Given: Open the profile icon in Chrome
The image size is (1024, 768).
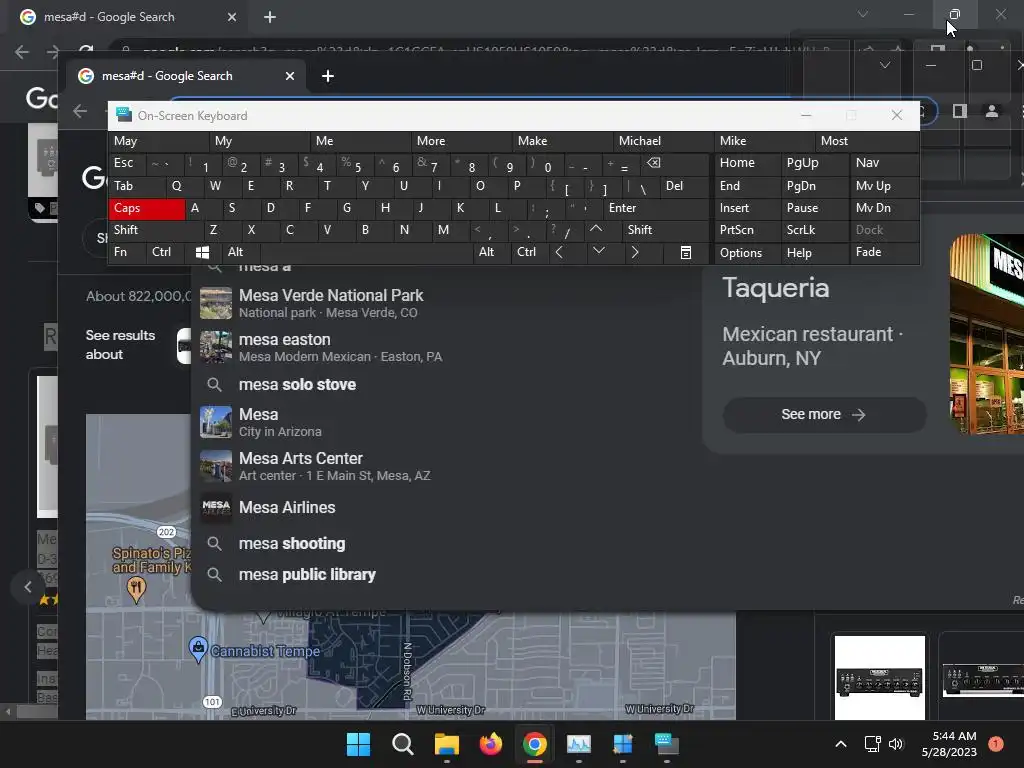Looking at the screenshot, I should click(991, 112).
